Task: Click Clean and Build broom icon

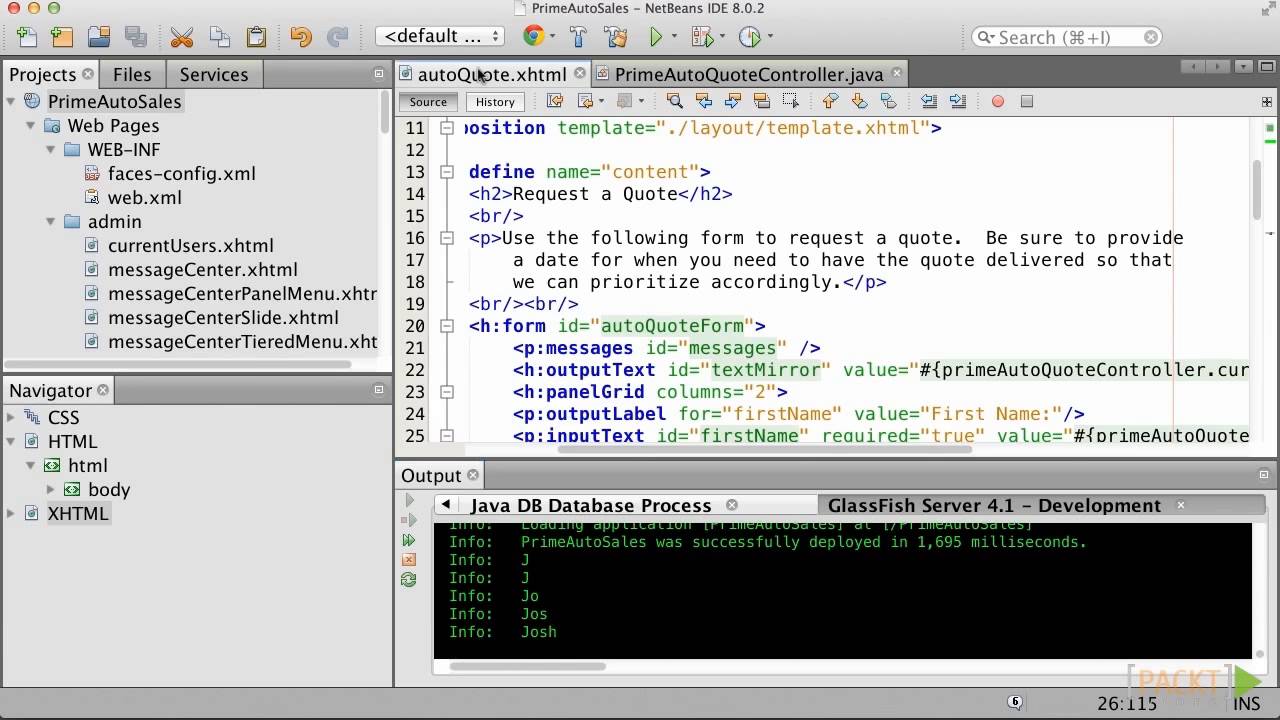Action: click(616, 37)
